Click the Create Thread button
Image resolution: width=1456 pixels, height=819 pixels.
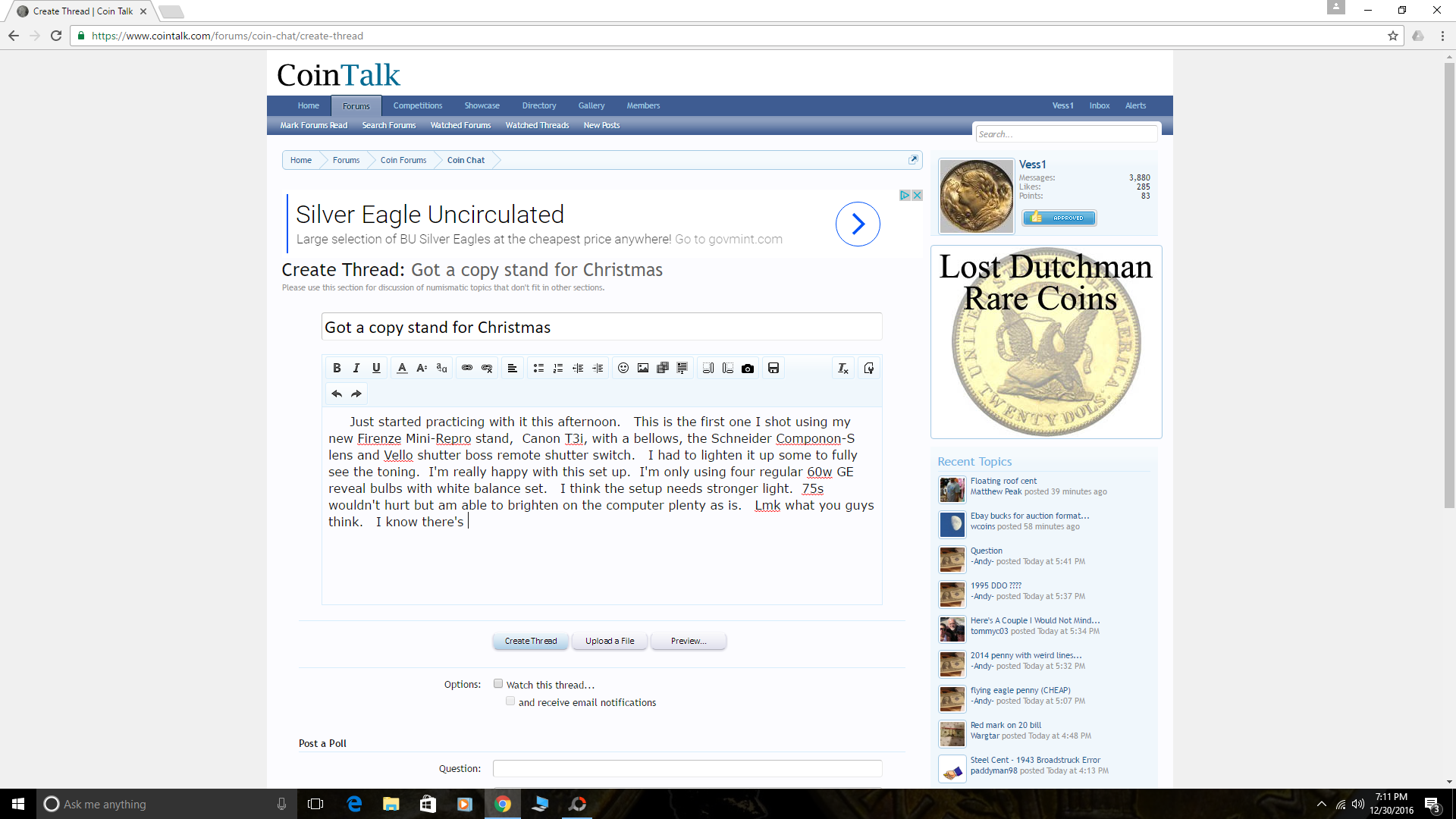531,641
